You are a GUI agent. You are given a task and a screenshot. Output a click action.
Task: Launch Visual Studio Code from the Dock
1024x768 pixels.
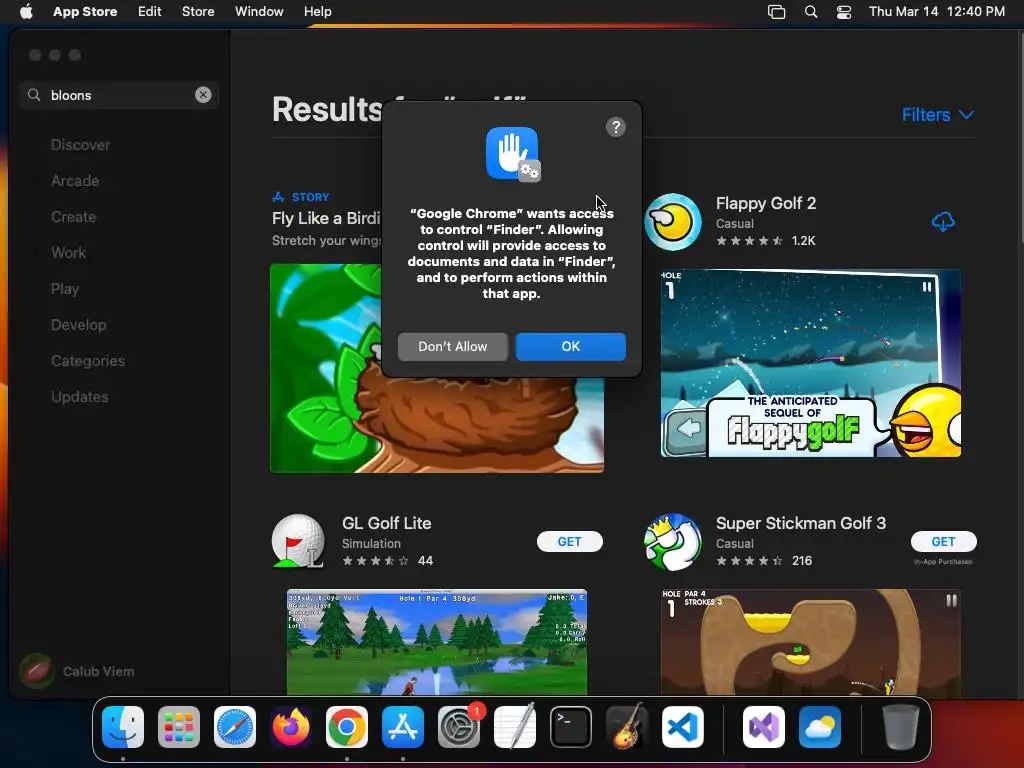682,727
